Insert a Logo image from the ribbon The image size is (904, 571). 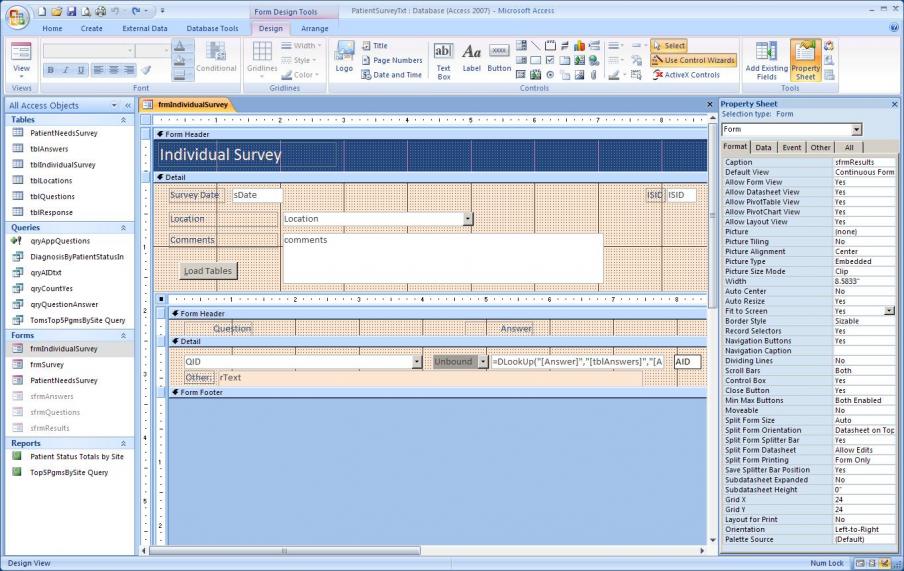[344, 57]
